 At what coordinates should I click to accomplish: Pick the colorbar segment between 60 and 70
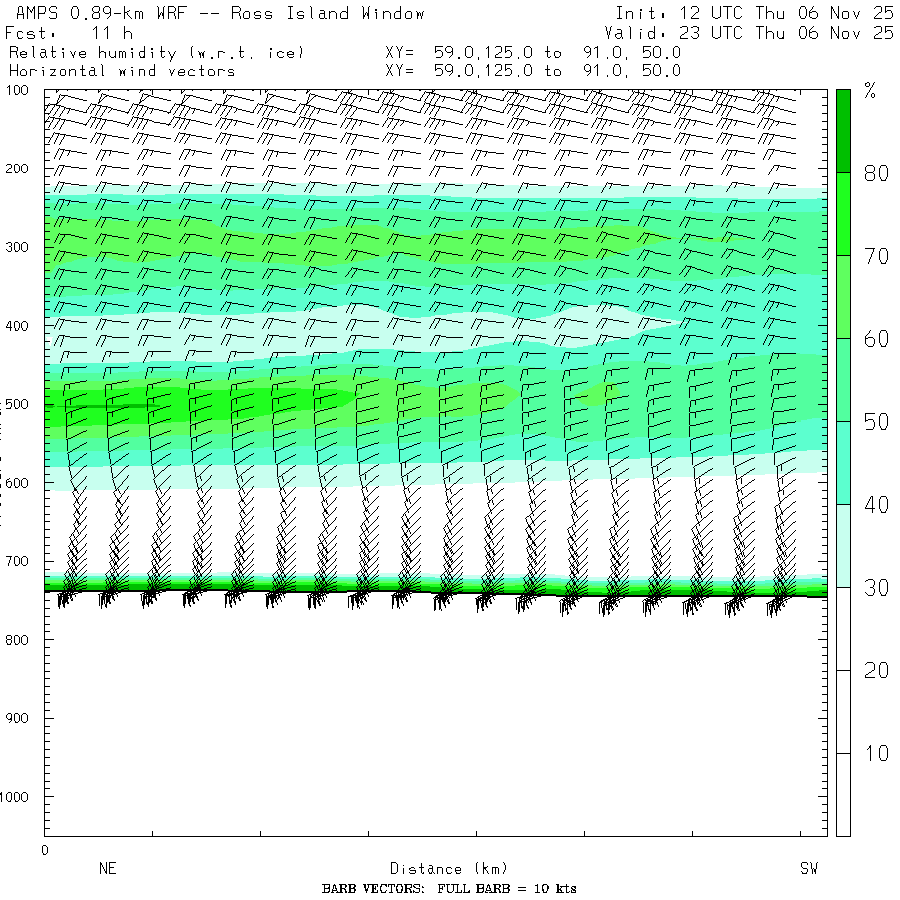coord(843,297)
